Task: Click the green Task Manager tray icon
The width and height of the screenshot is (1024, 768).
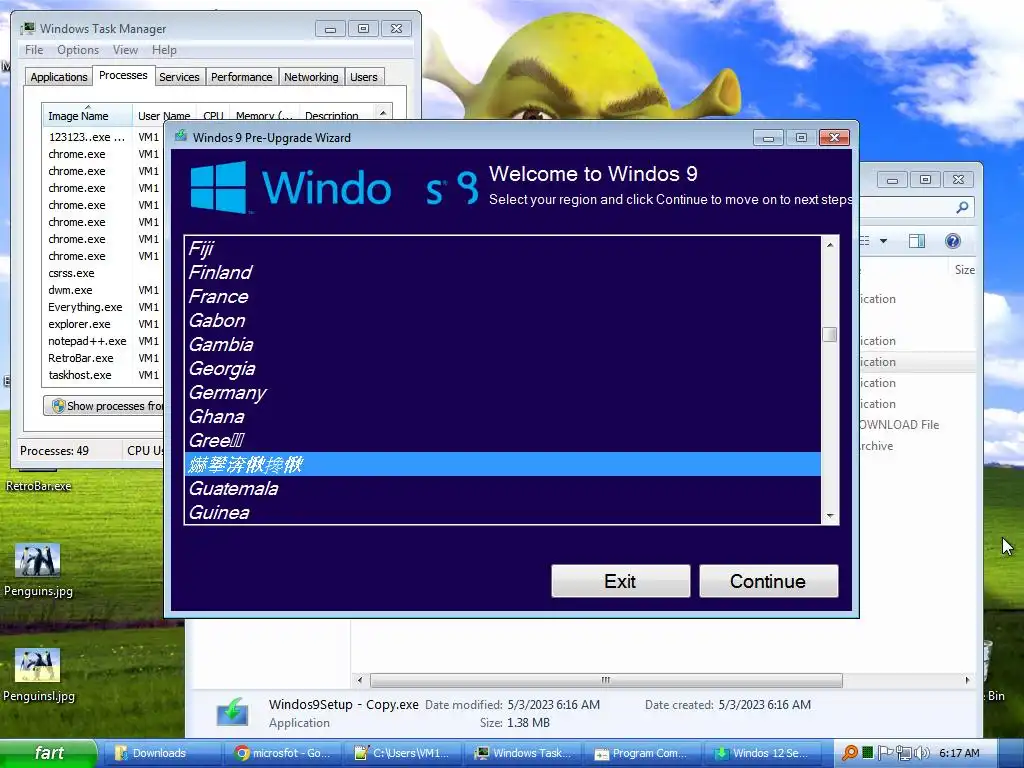Action: pos(867,753)
